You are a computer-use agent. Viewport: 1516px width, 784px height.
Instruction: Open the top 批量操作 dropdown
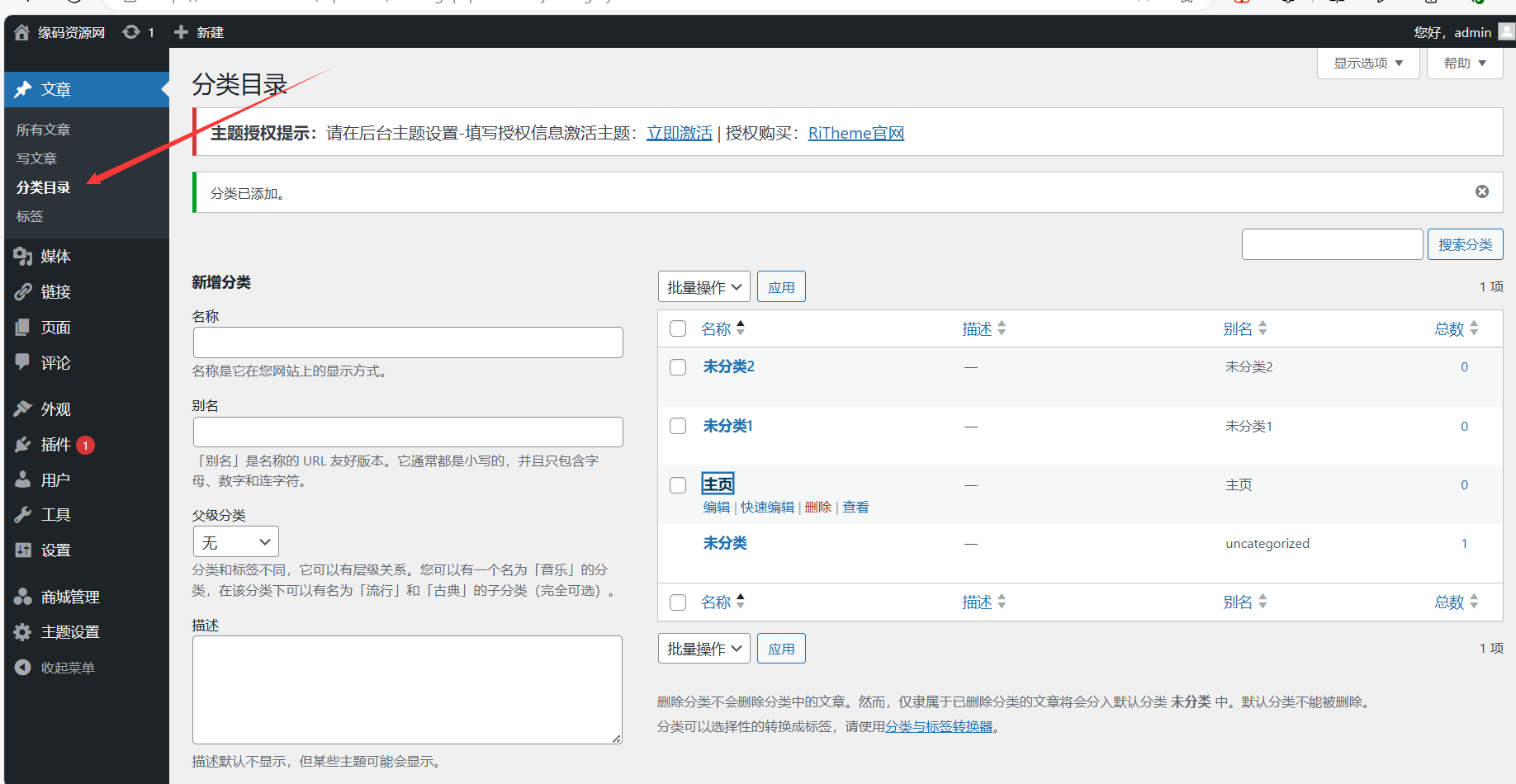pyautogui.click(x=704, y=287)
